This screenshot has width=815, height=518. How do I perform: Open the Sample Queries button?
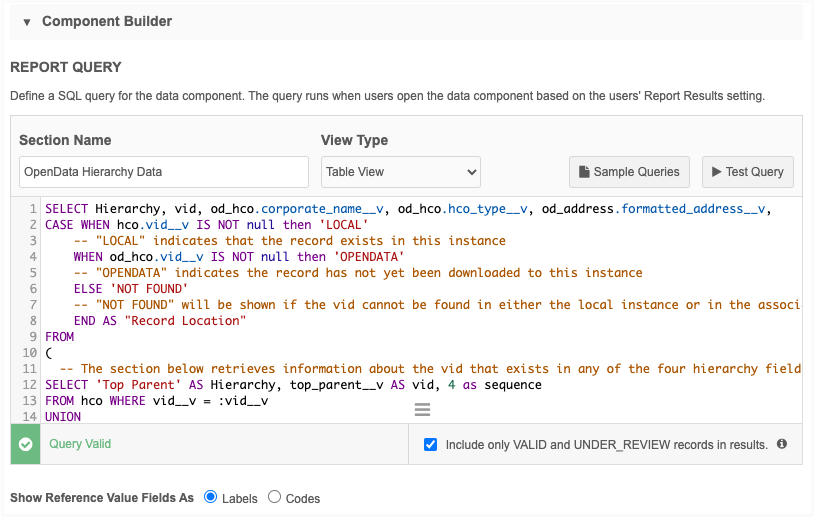pos(630,172)
